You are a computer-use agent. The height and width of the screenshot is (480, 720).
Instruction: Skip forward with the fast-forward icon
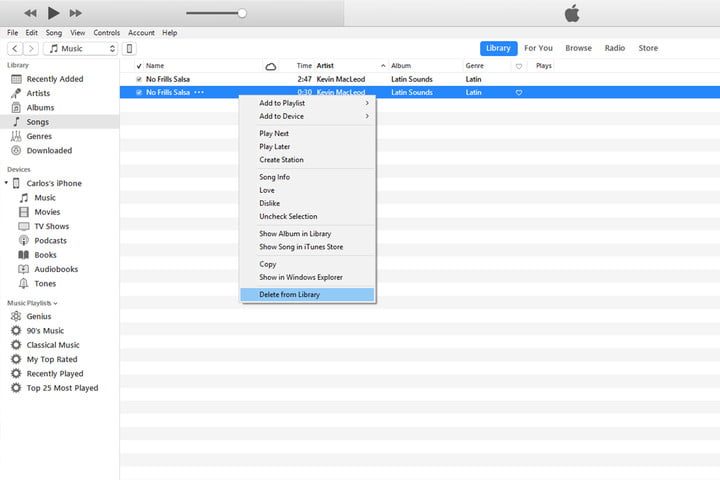pyautogui.click(x=78, y=13)
